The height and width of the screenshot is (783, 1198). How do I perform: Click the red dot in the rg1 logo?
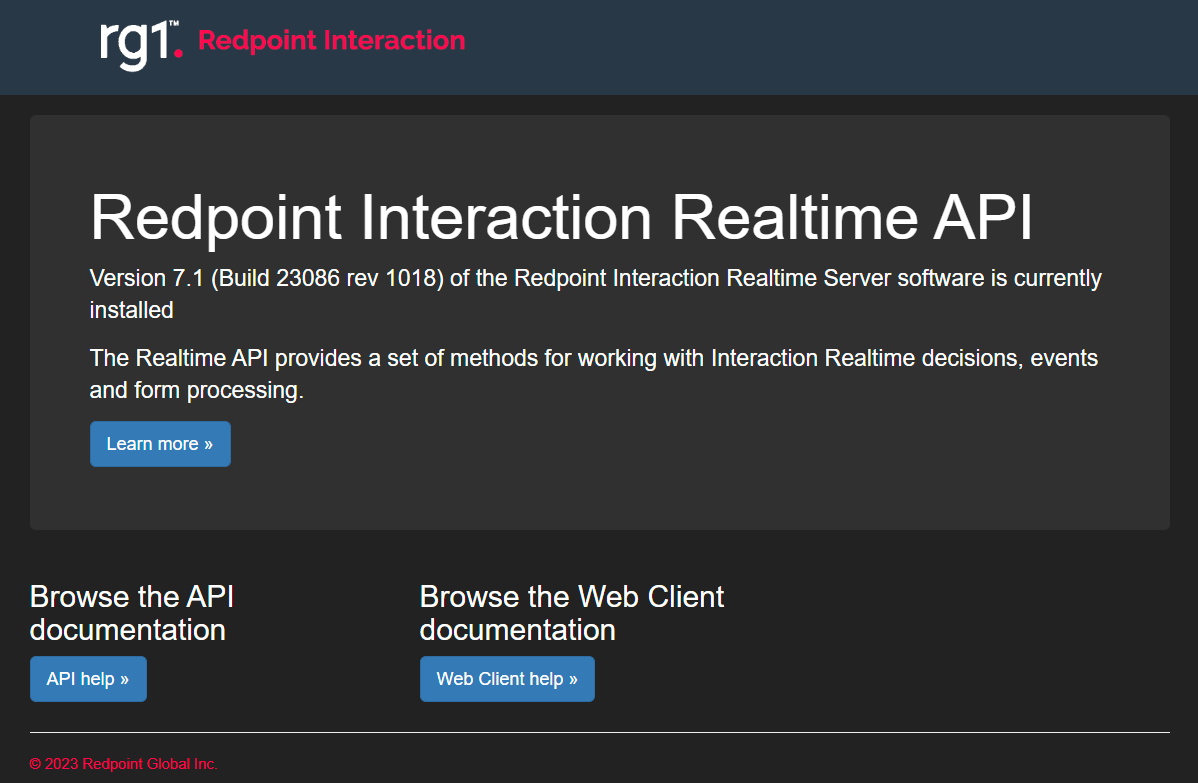(178, 52)
